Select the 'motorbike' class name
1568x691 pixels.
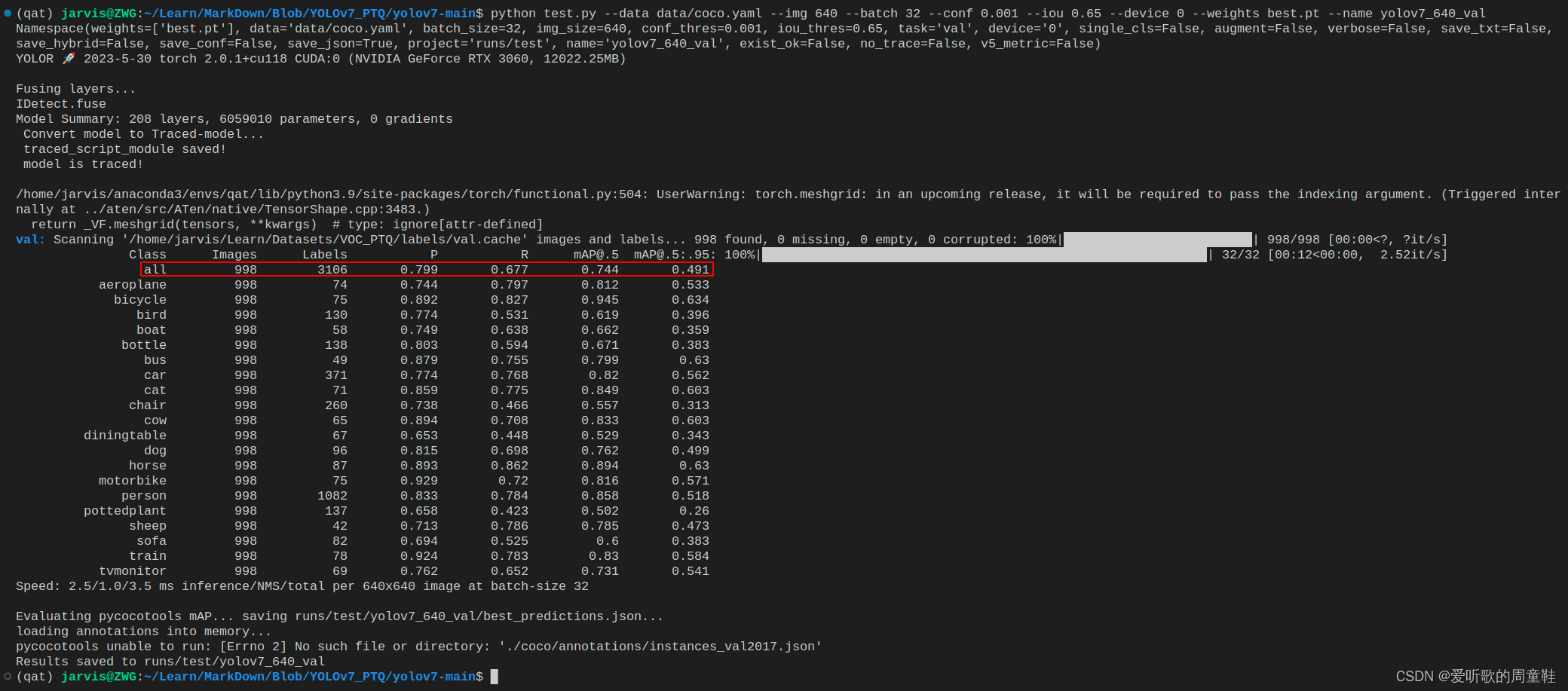[x=133, y=481]
